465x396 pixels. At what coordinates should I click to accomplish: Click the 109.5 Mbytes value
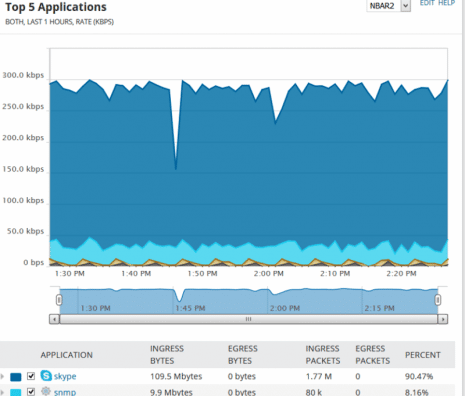pyautogui.click(x=176, y=377)
